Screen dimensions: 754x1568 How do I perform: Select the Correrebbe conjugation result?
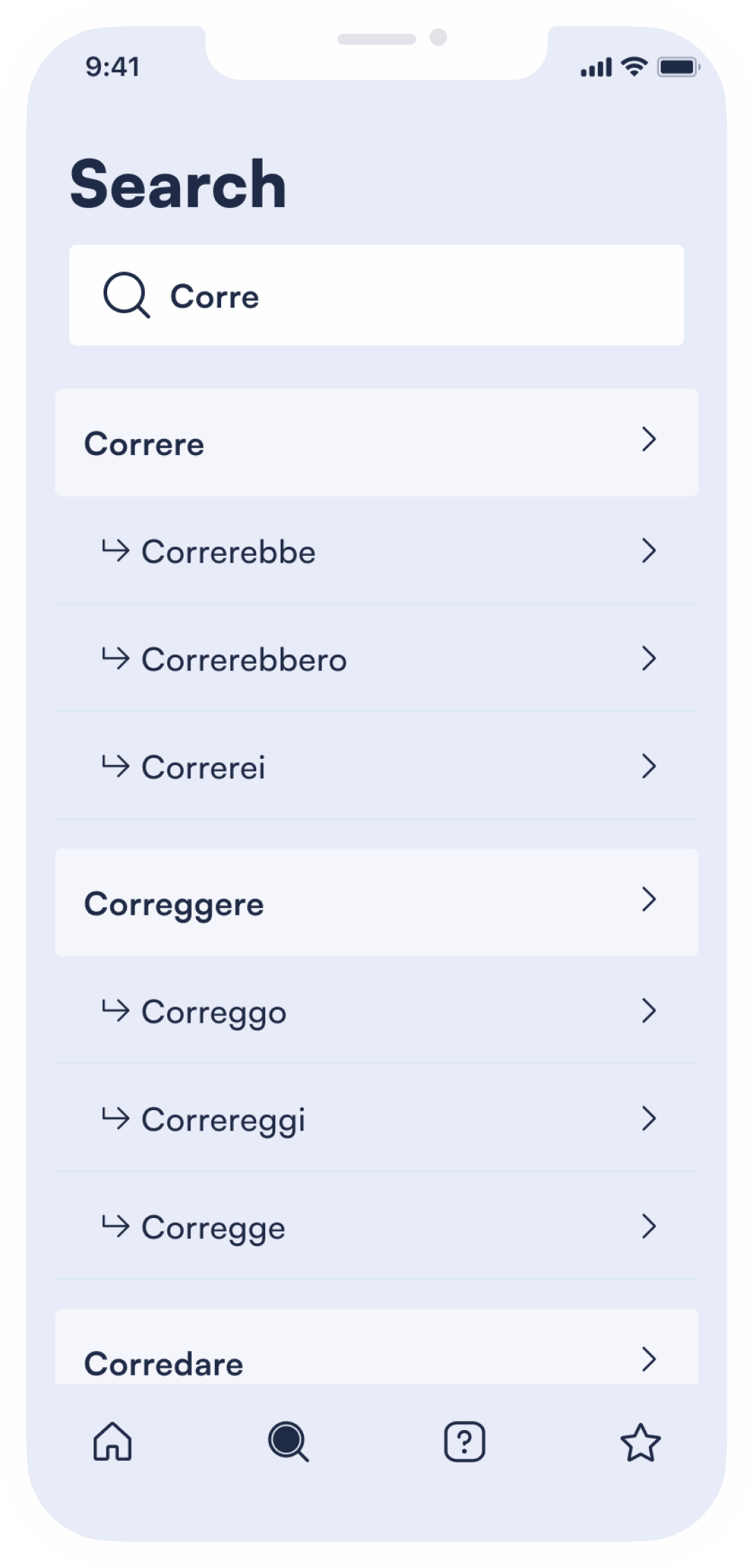click(x=228, y=552)
